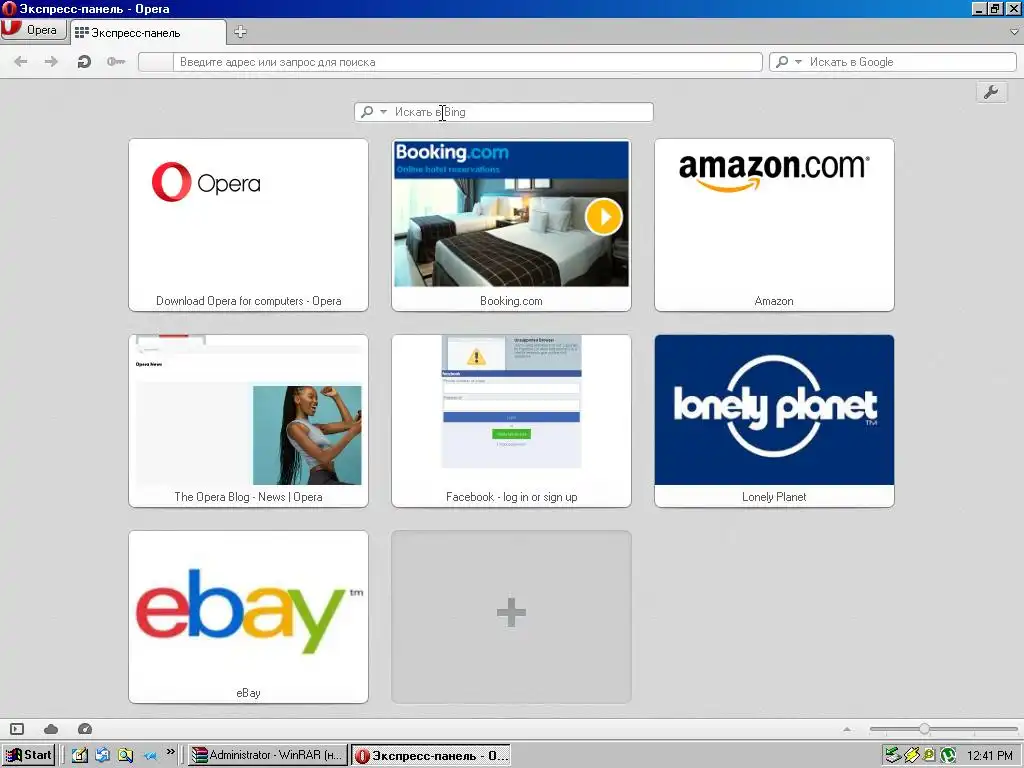
Task: Expand hidden quick launch items chevron
Action: tap(170, 752)
